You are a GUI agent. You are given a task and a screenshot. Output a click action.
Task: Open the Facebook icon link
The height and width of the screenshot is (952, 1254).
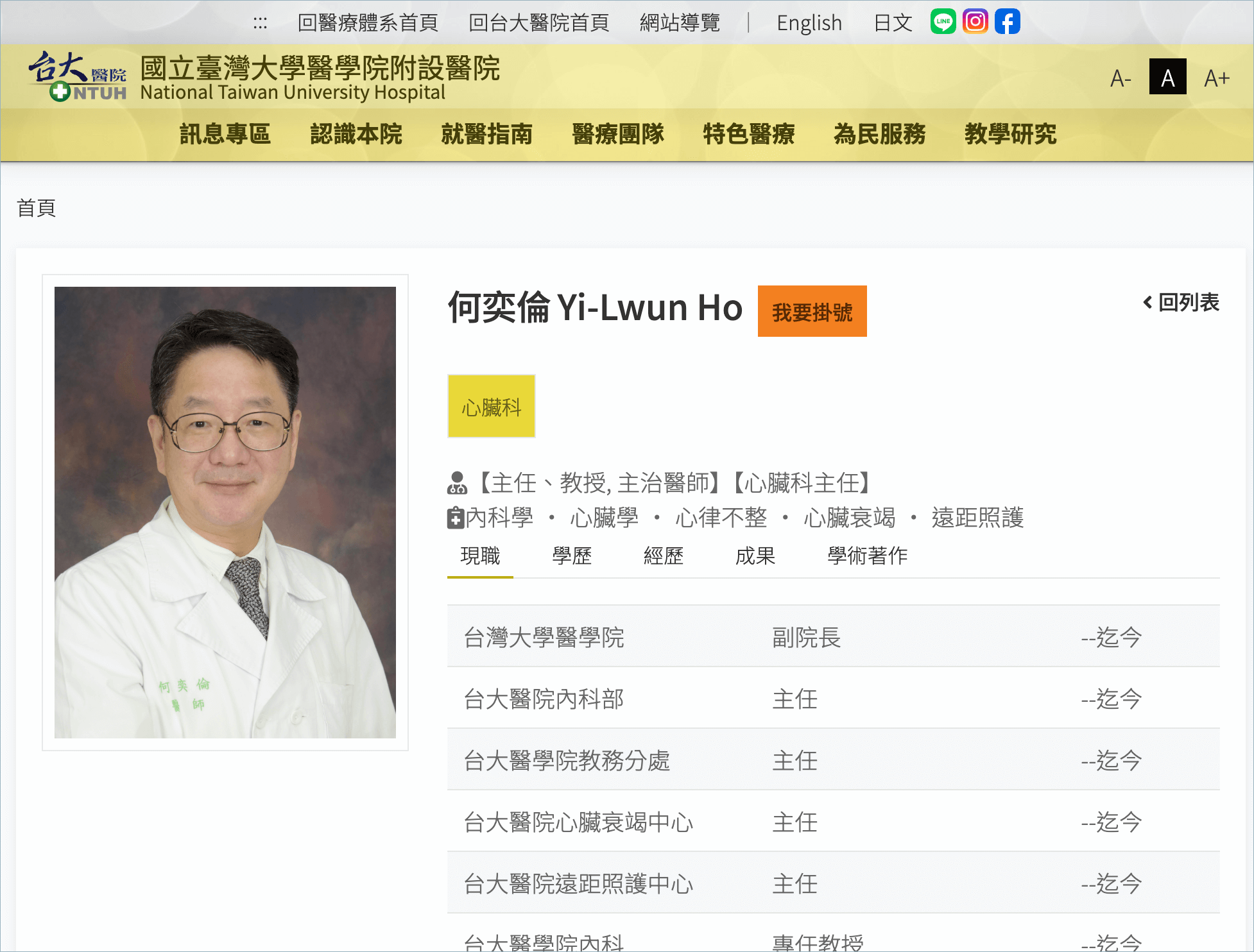(1007, 22)
